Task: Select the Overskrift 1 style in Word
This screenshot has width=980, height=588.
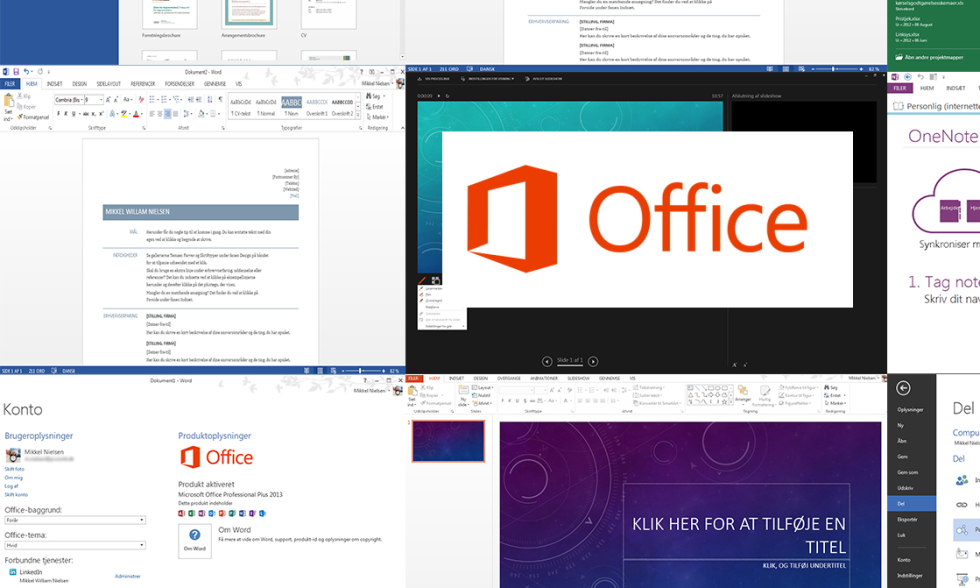Action: pyautogui.click(x=317, y=107)
